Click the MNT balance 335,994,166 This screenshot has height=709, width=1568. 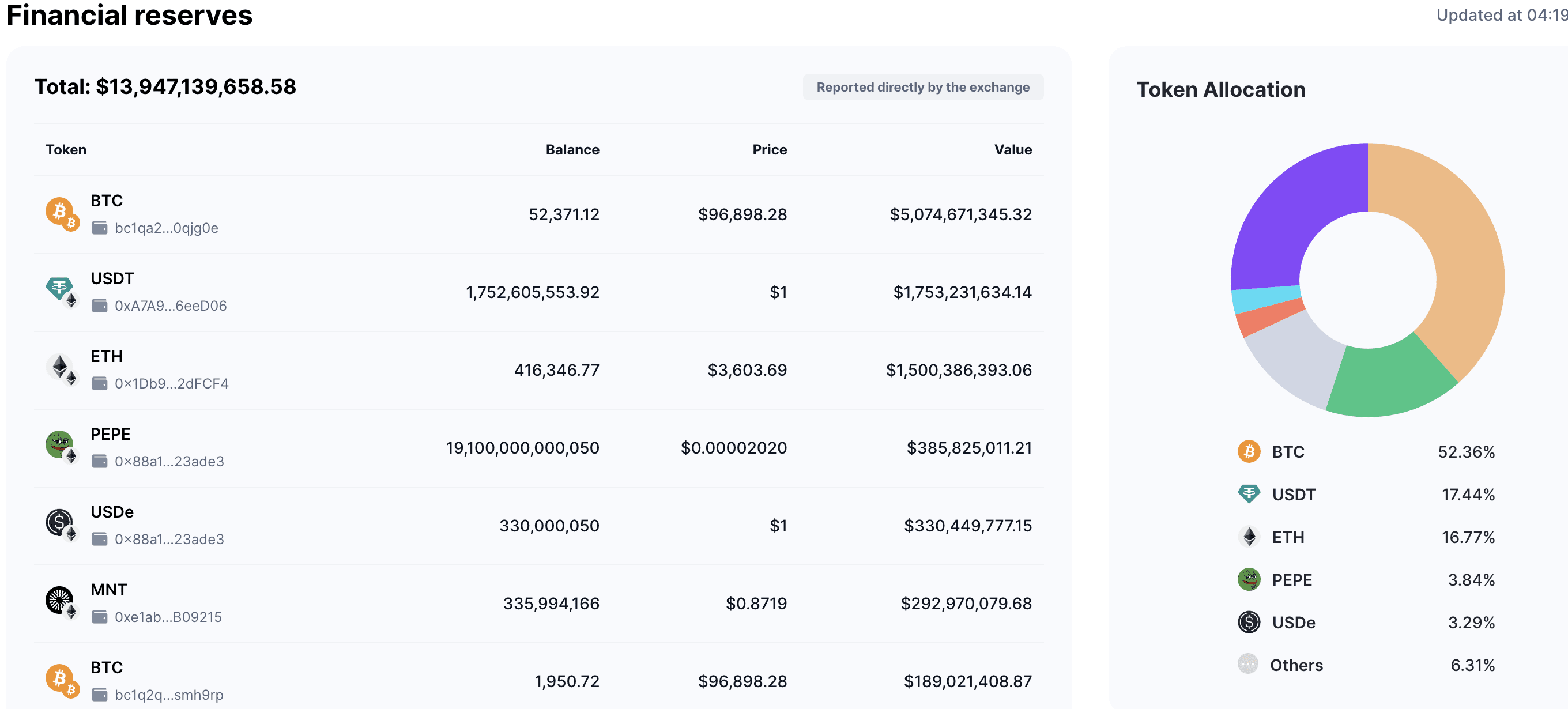(x=551, y=604)
